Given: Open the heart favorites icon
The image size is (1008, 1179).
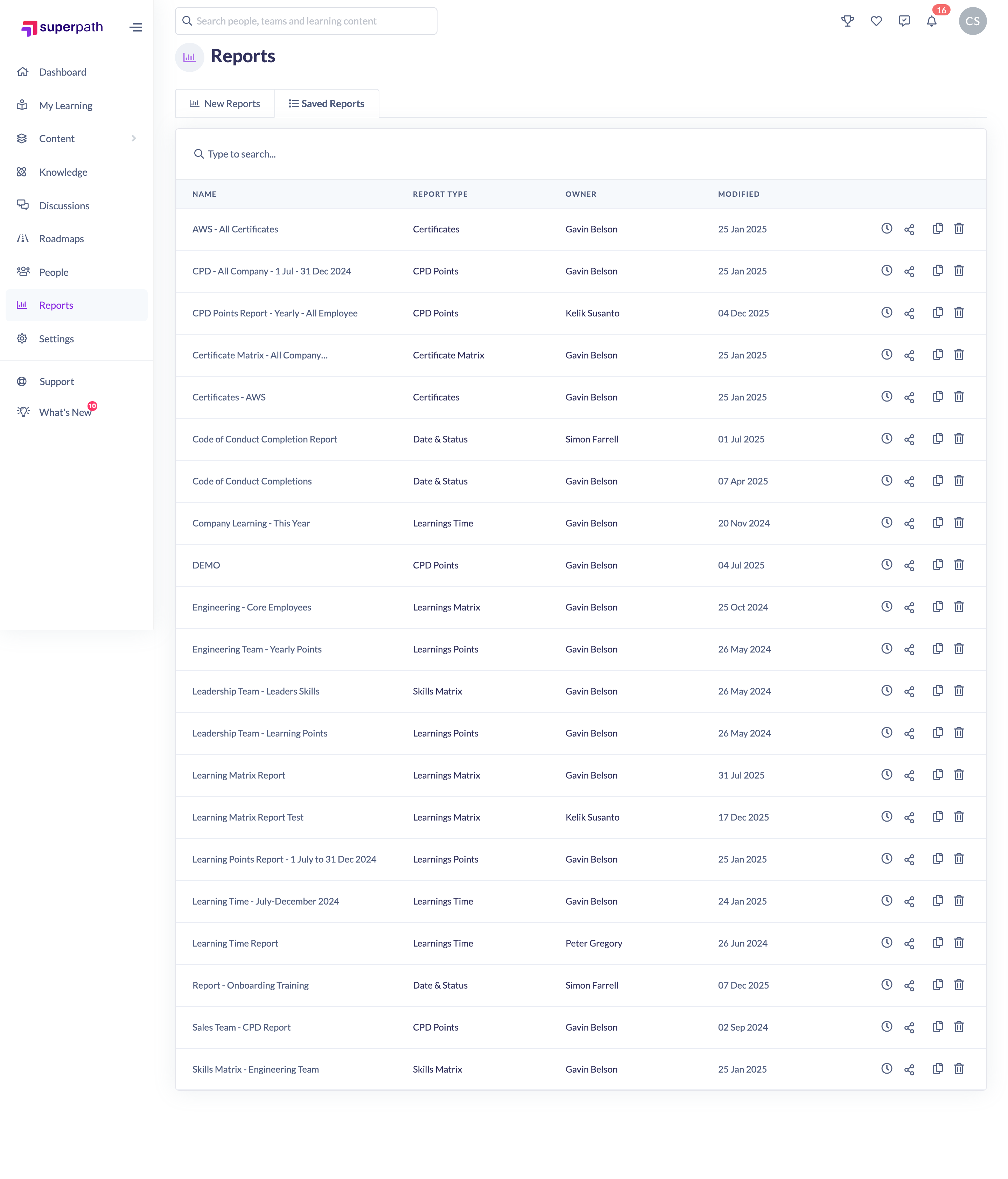Looking at the screenshot, I should click(876, 21).
